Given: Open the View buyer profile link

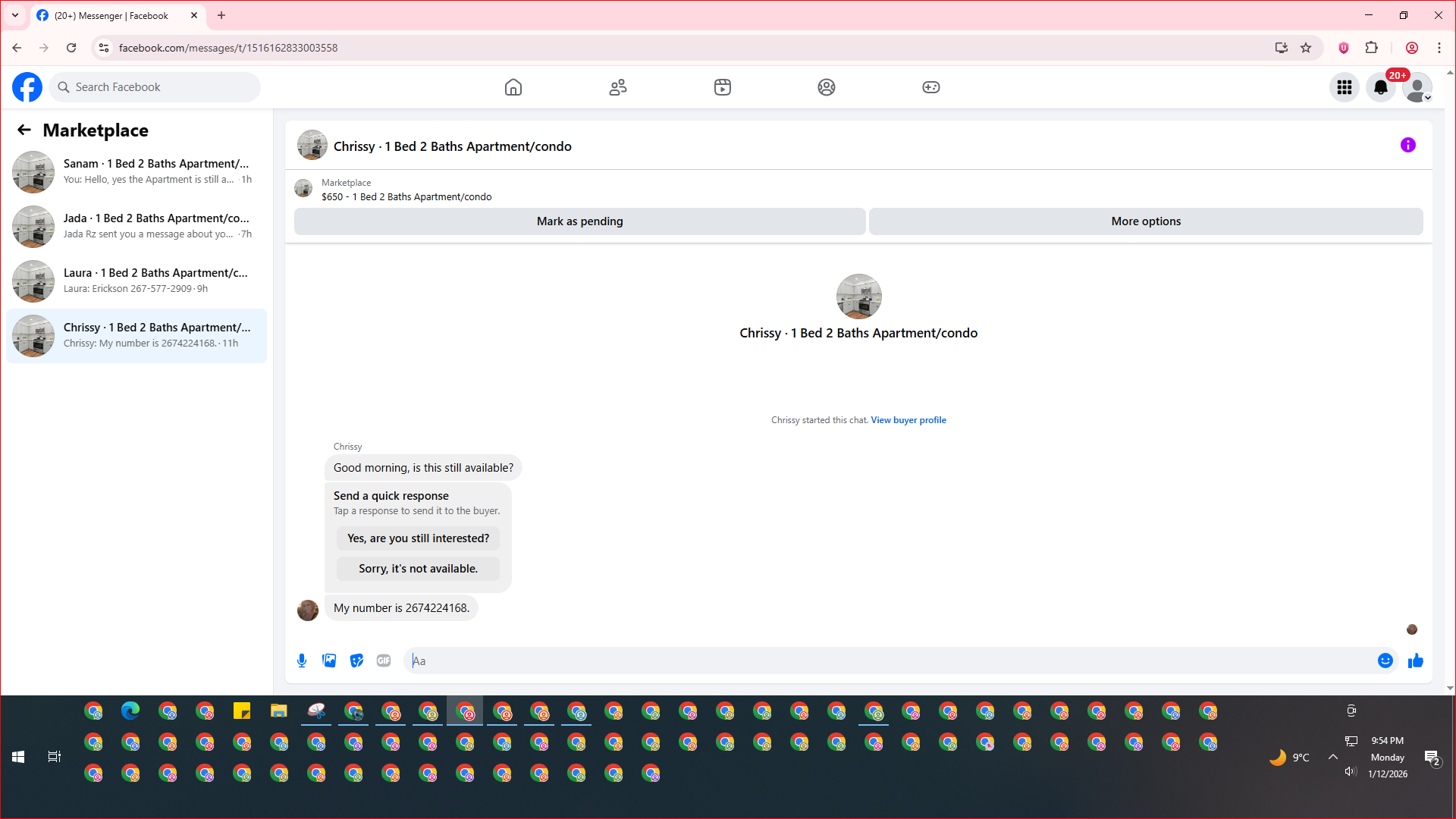Looking at the screenshot, I should click(x=908, y=420).
